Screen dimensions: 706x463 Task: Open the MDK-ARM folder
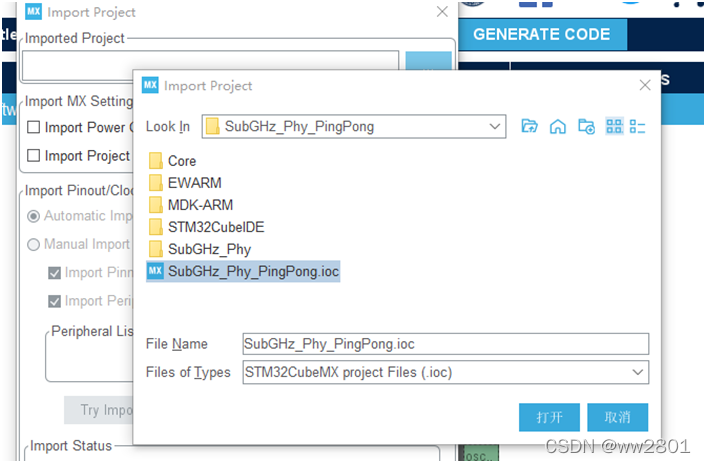click(191, 205)
